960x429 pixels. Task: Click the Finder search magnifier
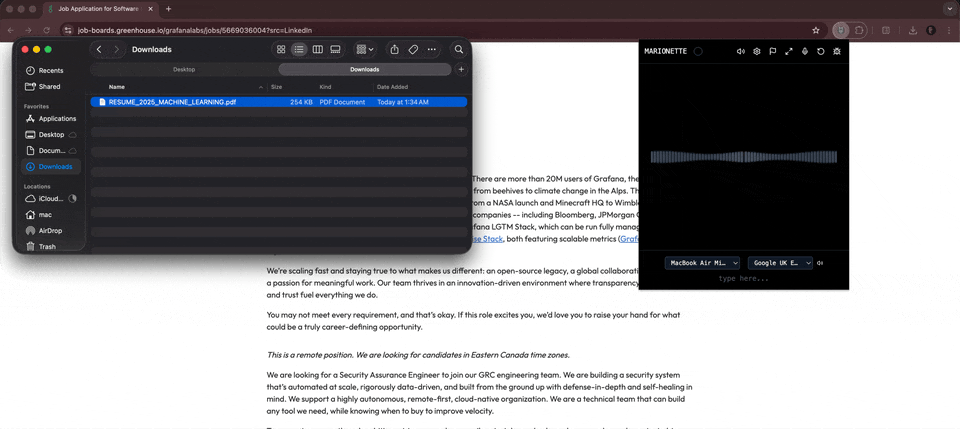pyautogui.click(x=459, y=50)
